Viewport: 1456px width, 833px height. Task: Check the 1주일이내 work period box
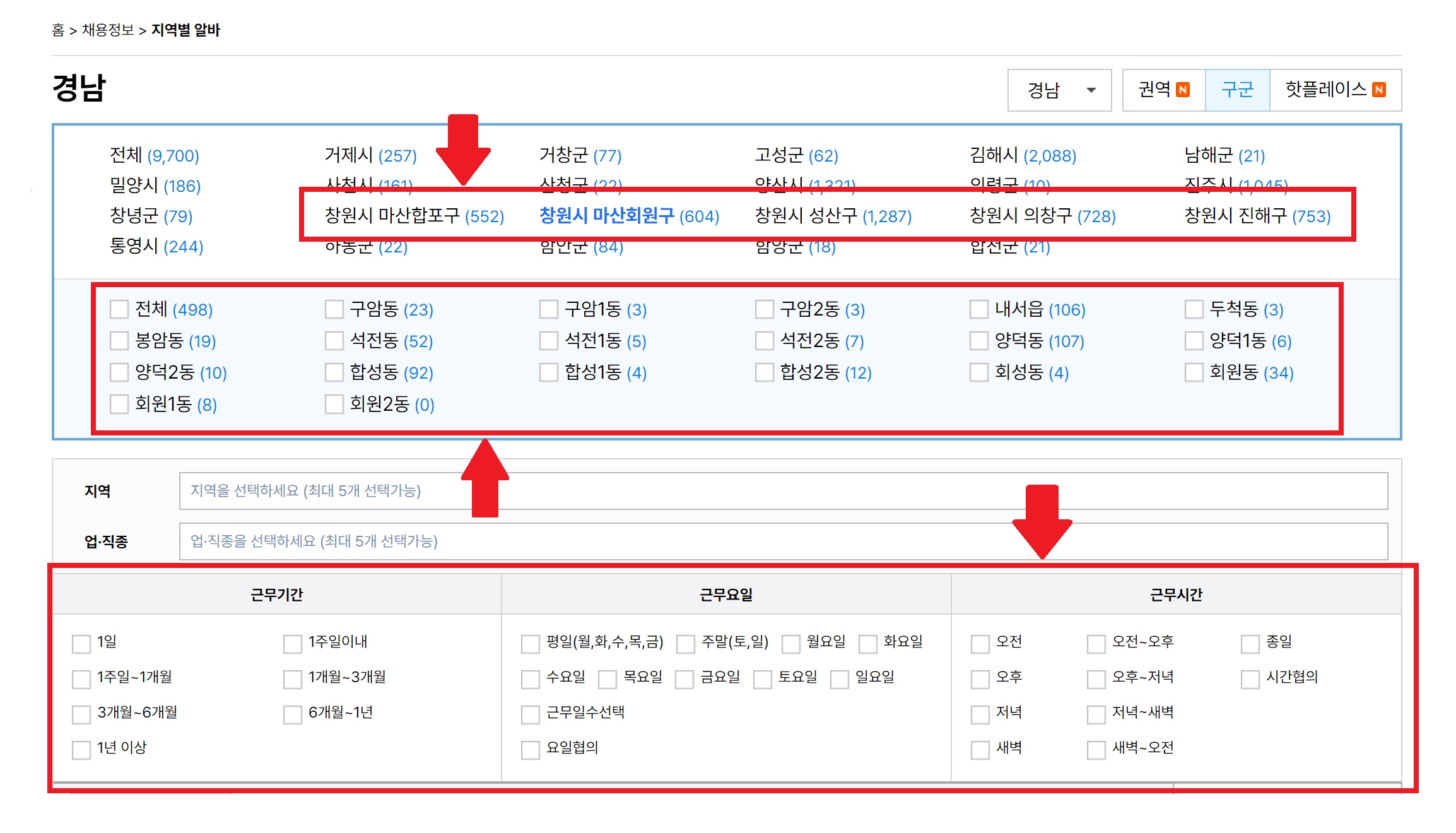tap(293, 644)
